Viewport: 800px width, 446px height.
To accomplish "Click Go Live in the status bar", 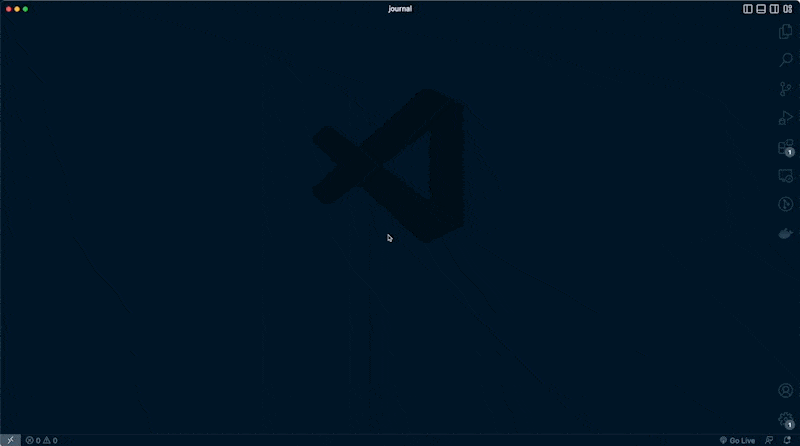I will [x=737, y=440].
